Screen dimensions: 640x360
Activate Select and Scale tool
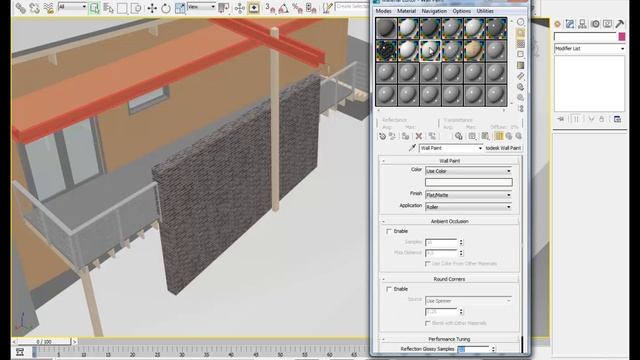coord(180,8)
